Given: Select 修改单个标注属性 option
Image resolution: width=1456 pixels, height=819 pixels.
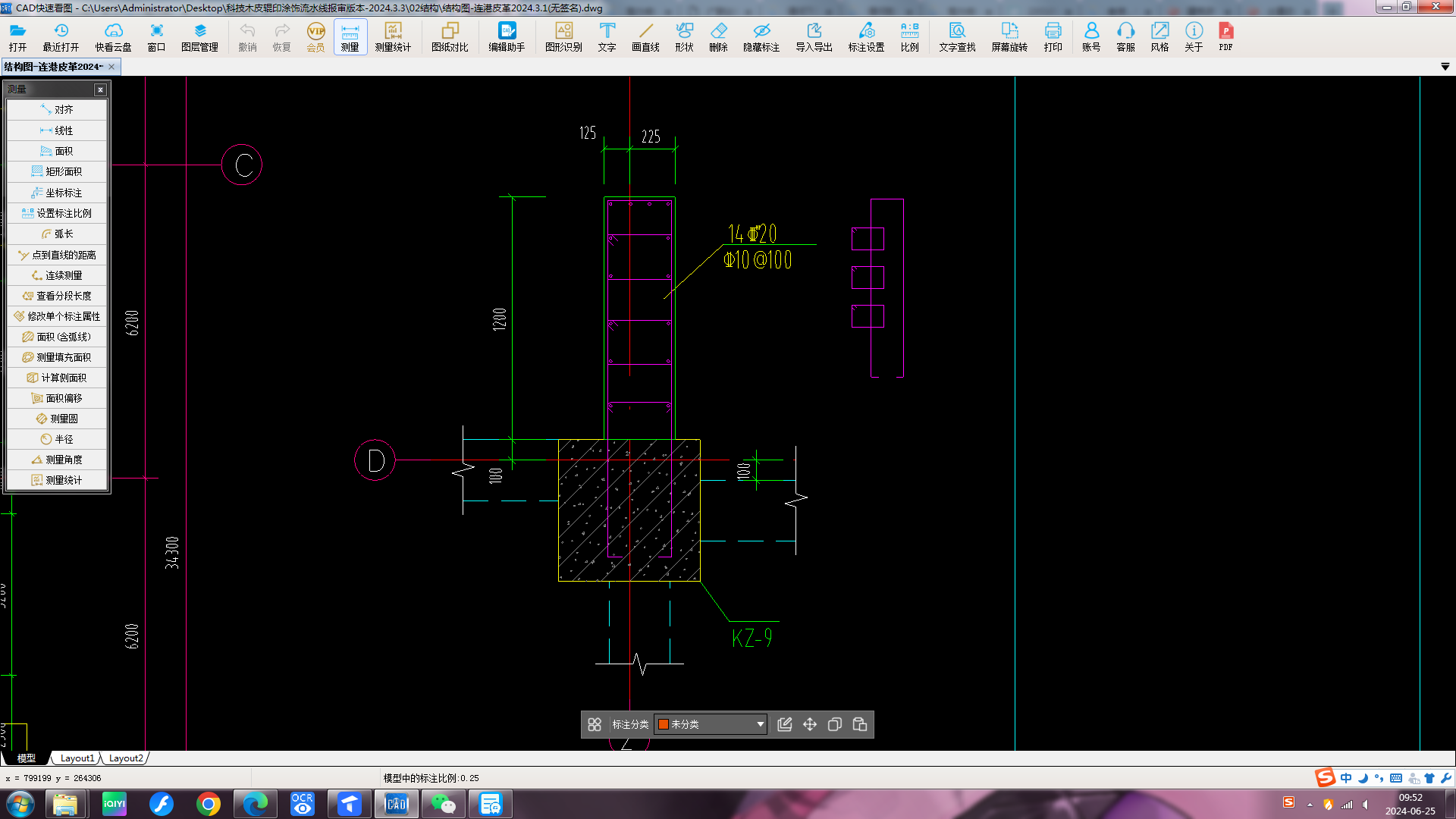Looking at the screenshot, I should (x=57, y=316).
